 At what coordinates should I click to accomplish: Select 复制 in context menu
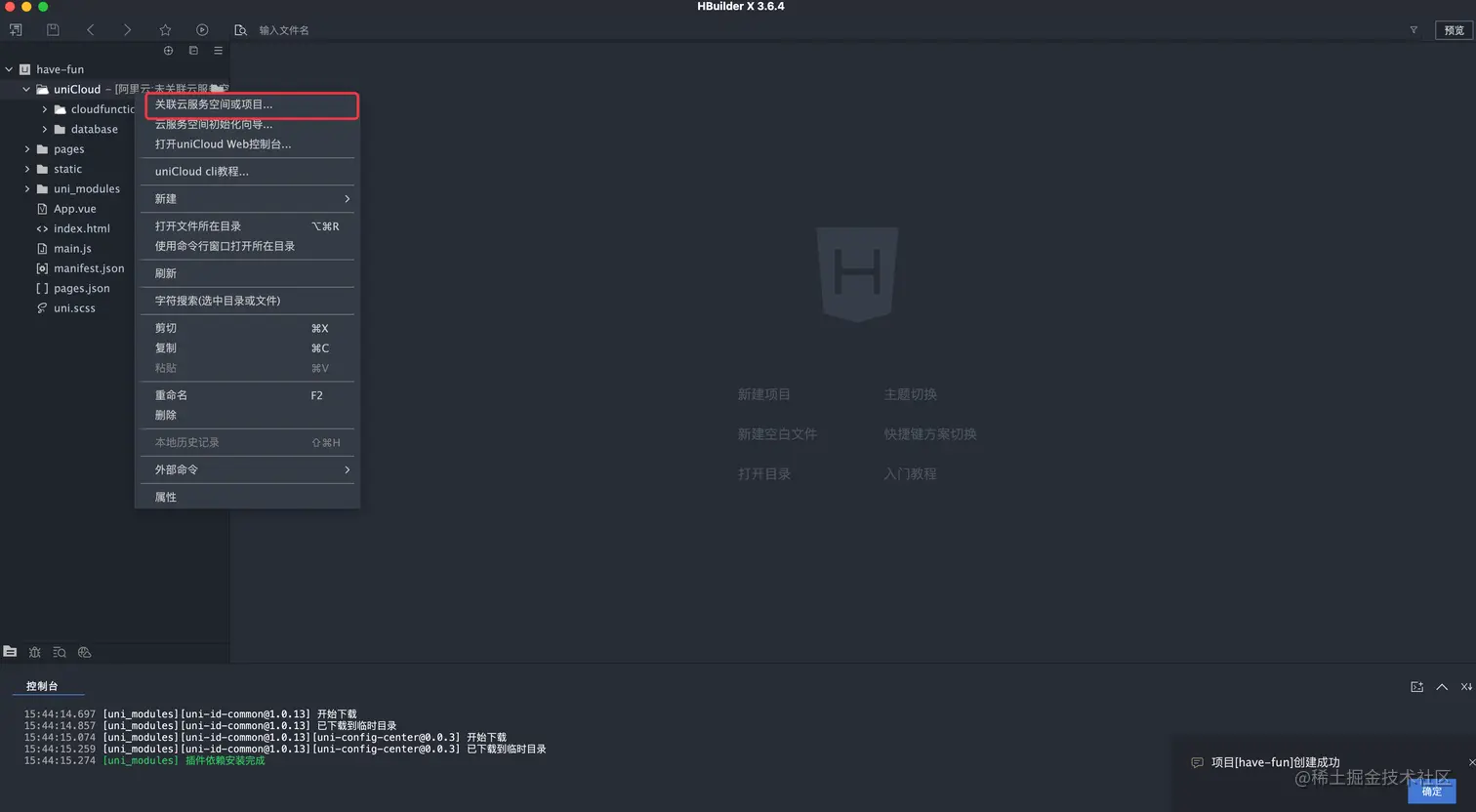pyautogui.click(x=247, y=348)
